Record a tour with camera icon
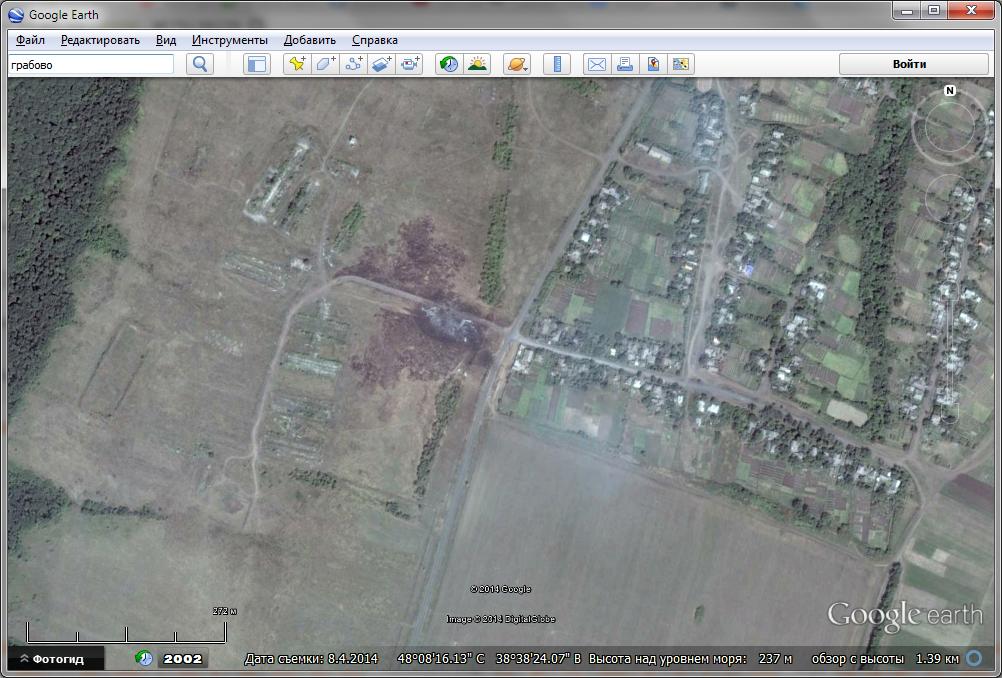The width and height of the screenshot is (1002, 678). click(409, 64)
